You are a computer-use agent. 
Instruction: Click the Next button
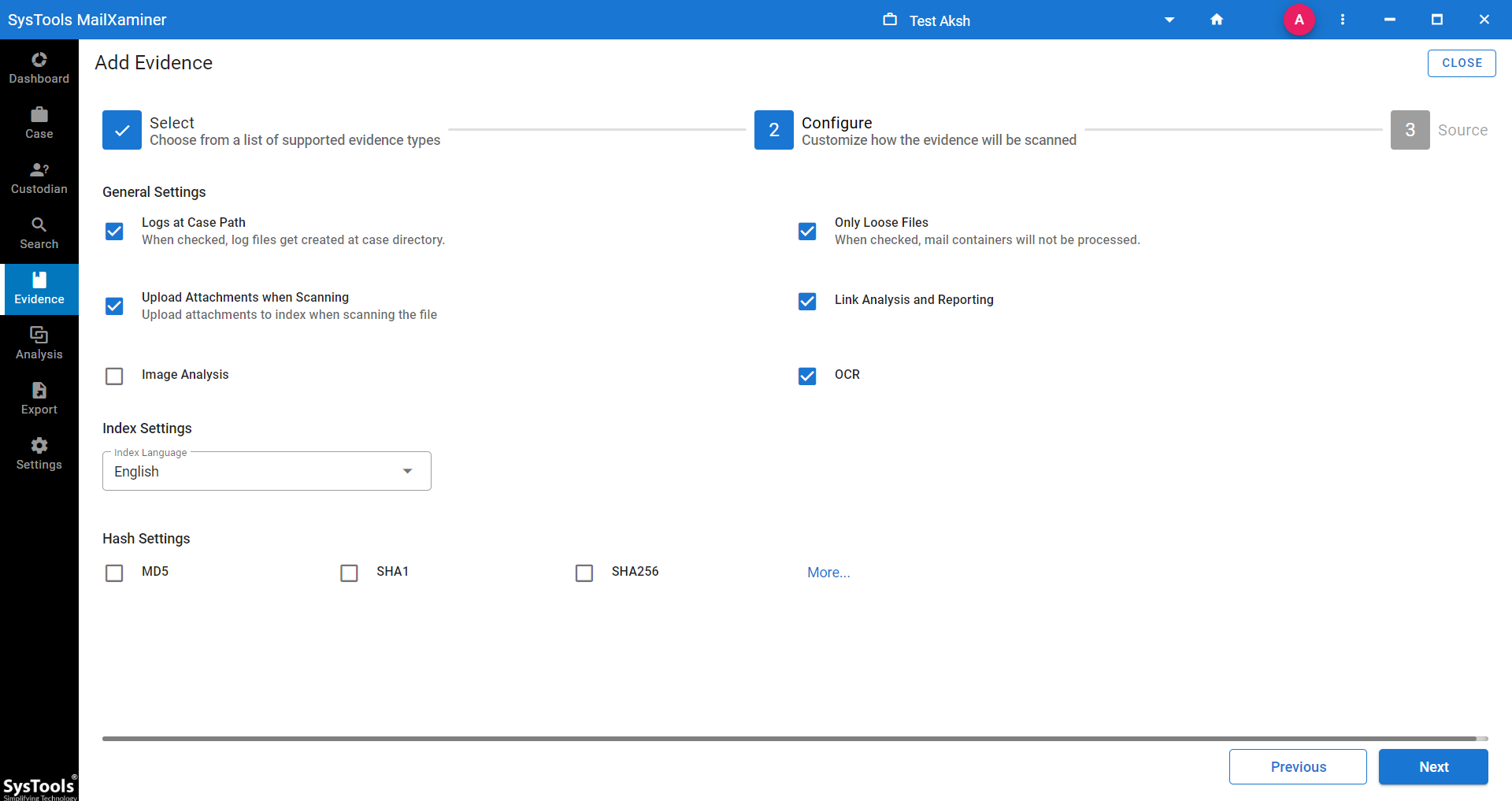1433,766
